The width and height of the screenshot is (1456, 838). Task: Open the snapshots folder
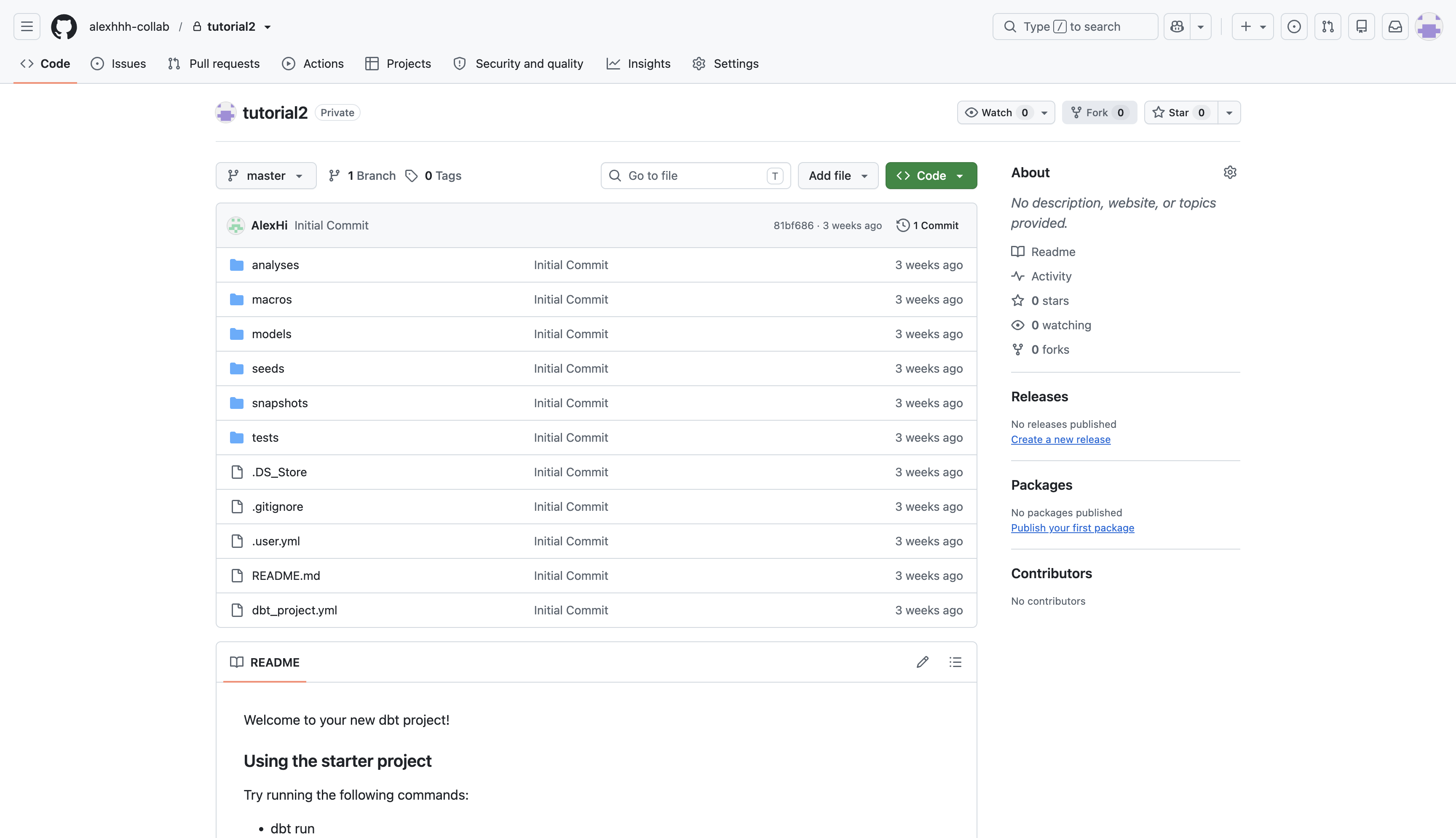coord(280,403)
